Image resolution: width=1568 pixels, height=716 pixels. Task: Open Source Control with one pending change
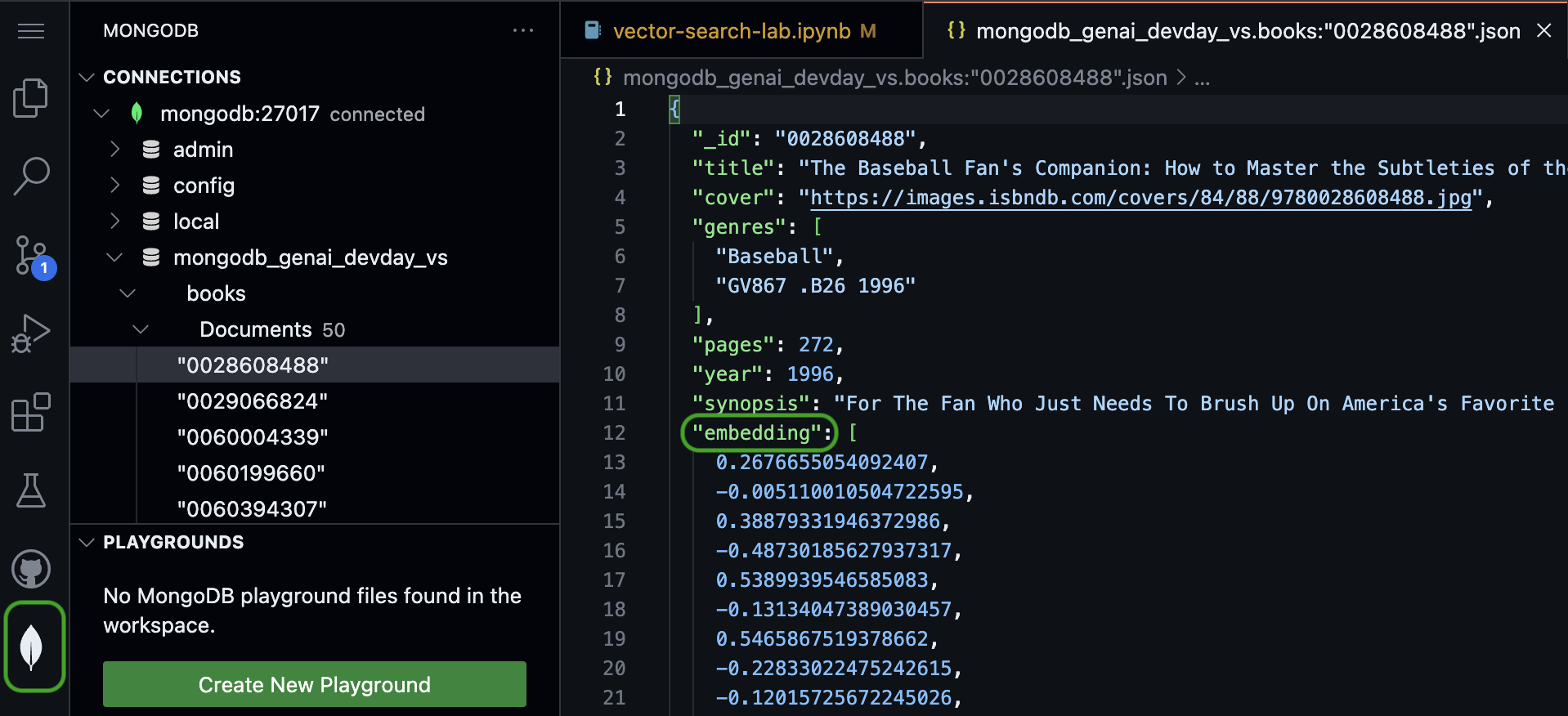(x=34, y=257)
